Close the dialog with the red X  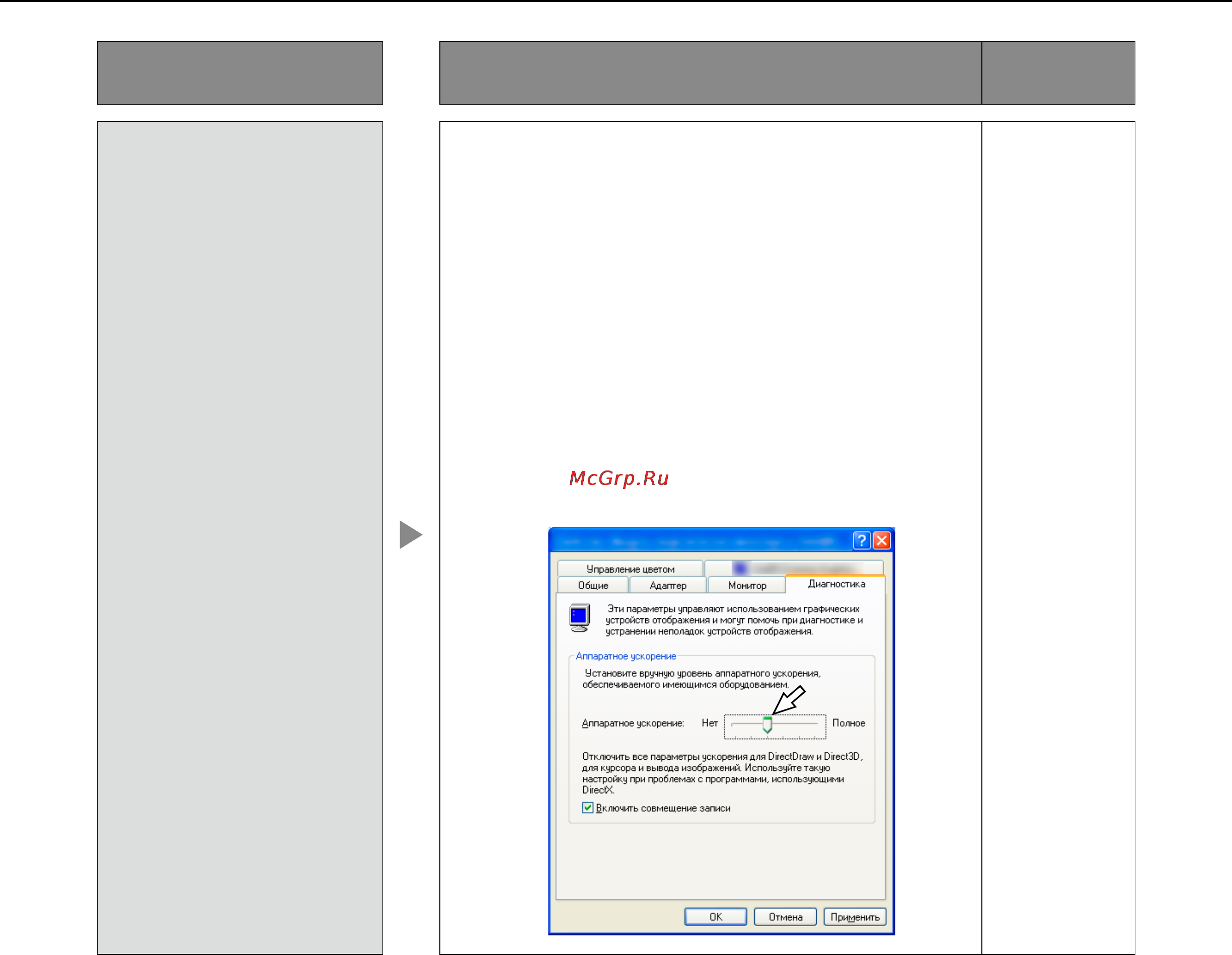(881, 540)
